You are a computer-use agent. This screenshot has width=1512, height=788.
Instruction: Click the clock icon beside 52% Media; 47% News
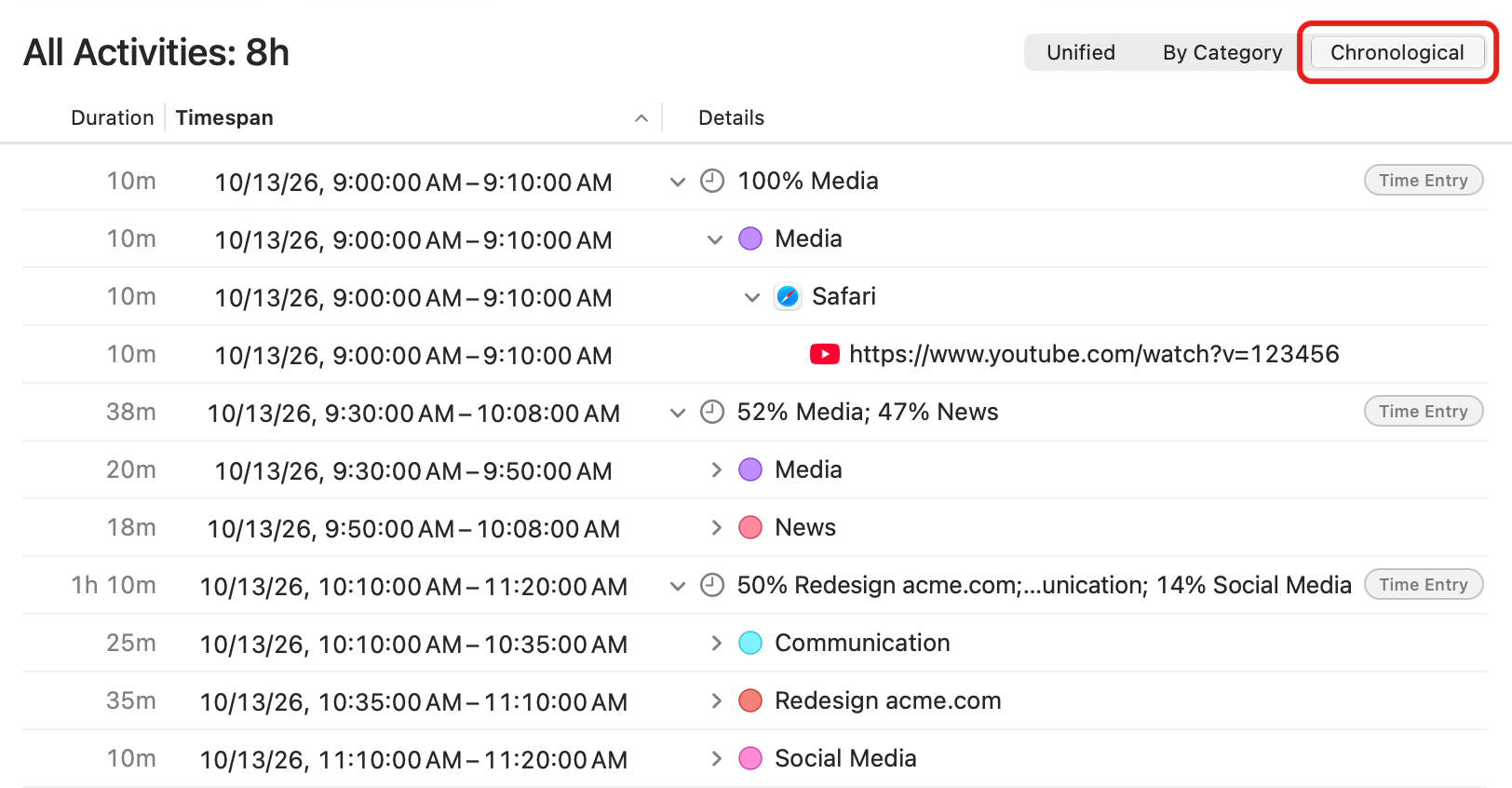pos(712,412)
